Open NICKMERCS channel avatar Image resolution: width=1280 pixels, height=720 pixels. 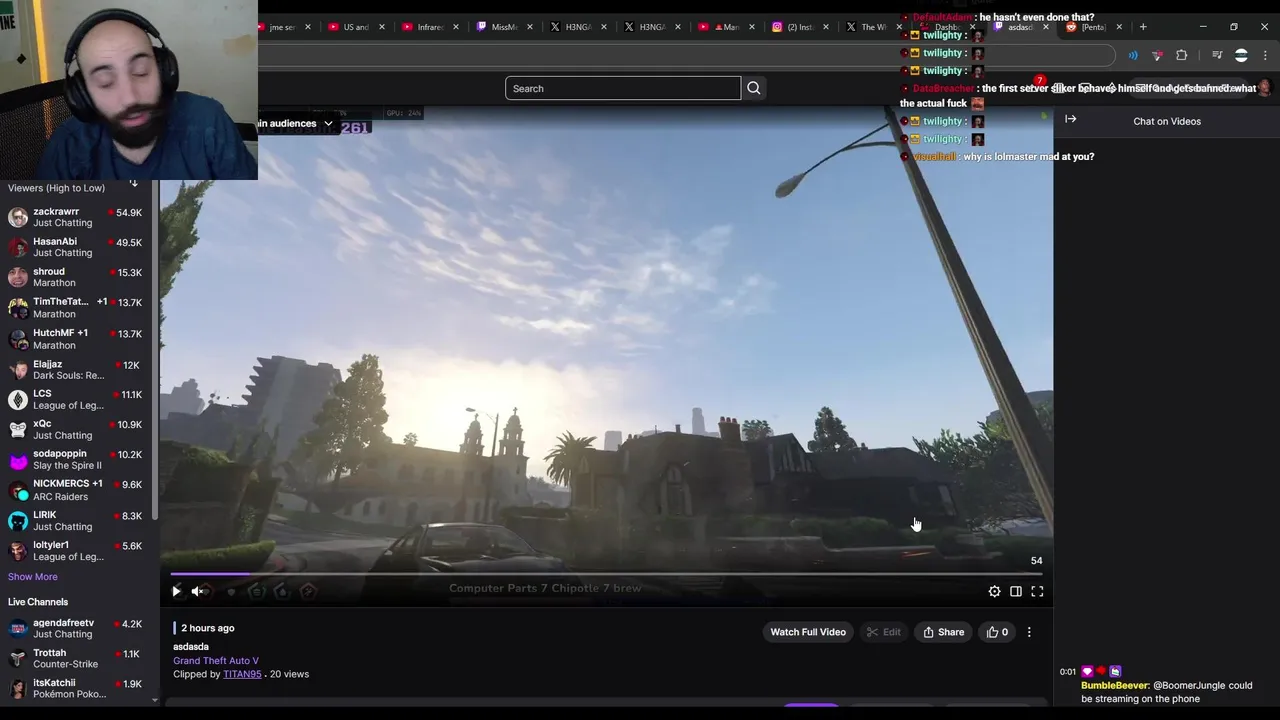coord(18,490)
